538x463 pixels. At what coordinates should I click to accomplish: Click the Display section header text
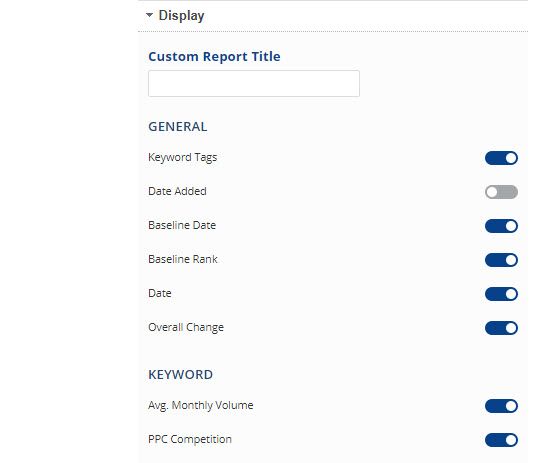pos(181,15)
